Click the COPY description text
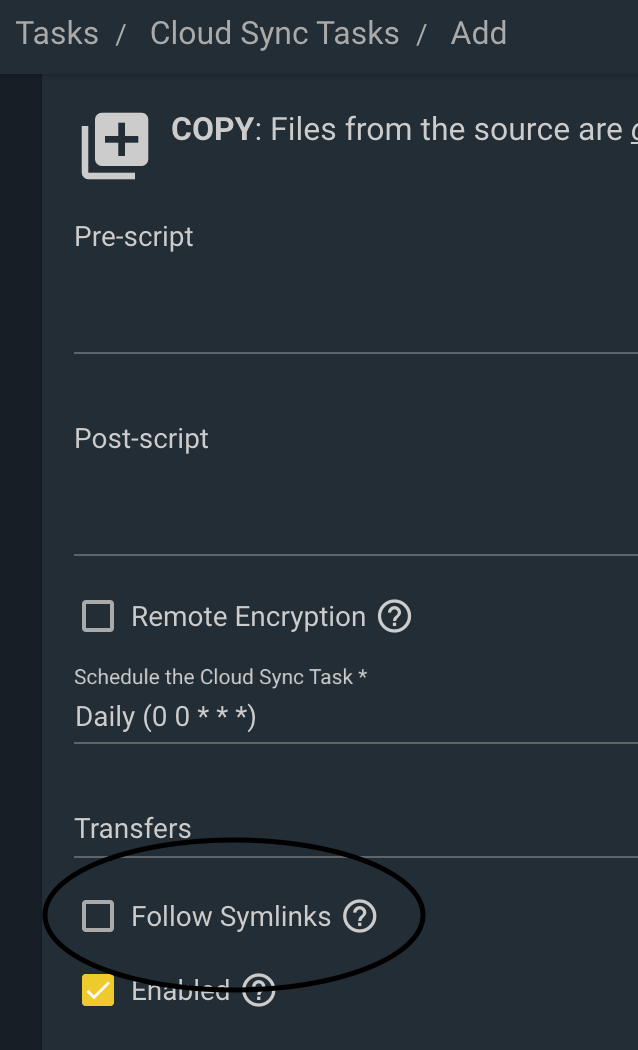The width and height of the screenshot is (638, 1050). click(x=404, y=129)
